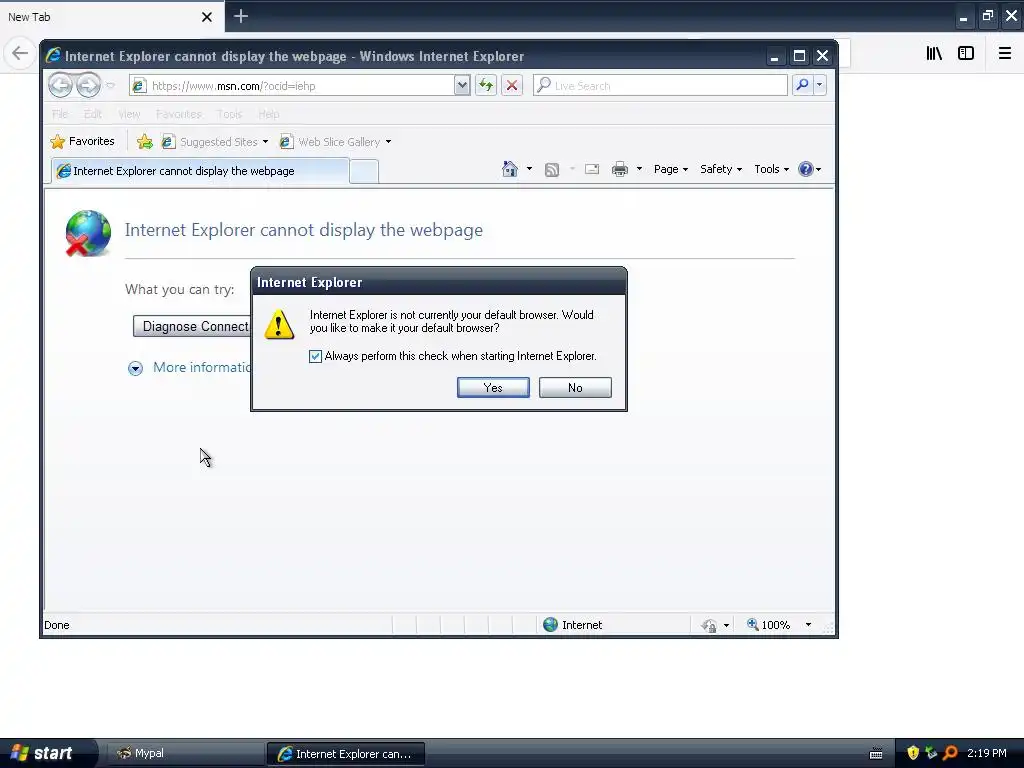Image resolution: width=1024 pixels, height=768 pixels.
Task: Click the network connection tray icon
Action: click(x=931, y=753)
